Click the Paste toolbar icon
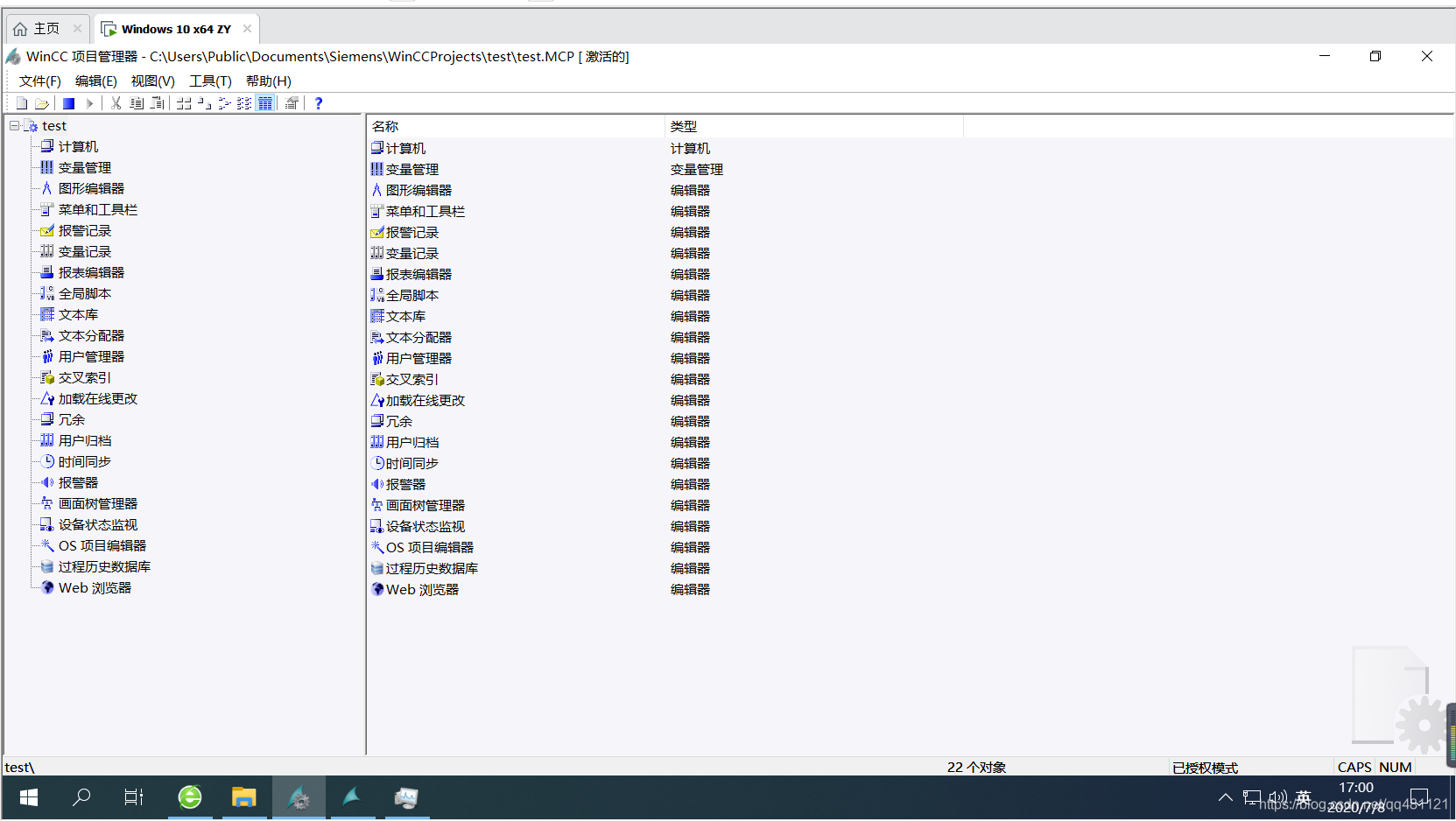The width and height of the screenshot is (1456, 821). pyautogui.click(x=158, y=103)
